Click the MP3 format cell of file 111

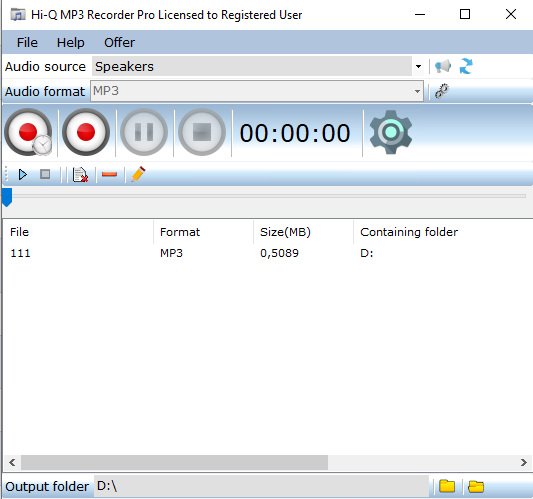point(171,253)
